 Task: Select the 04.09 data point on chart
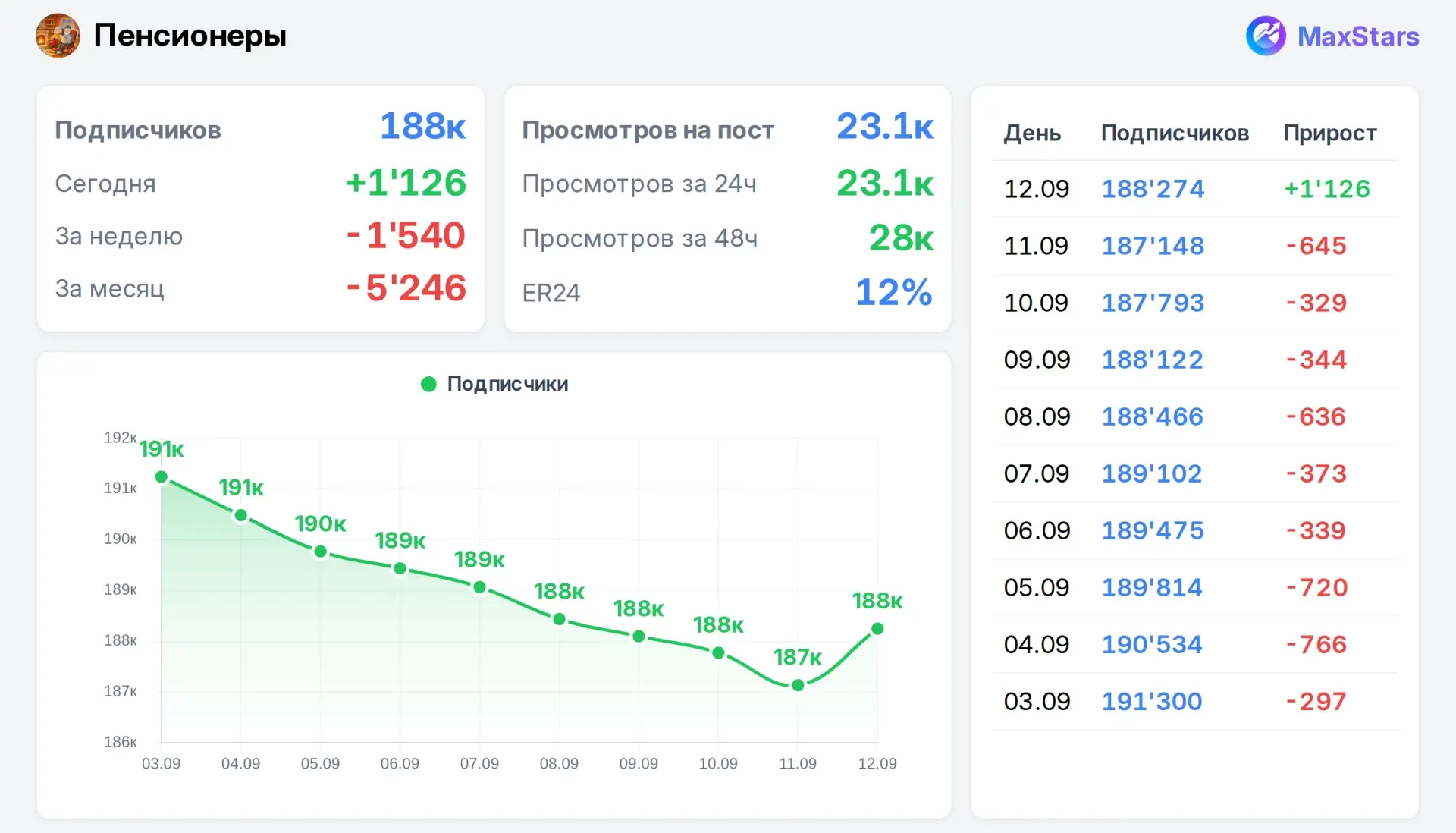(x=241, y=516)
